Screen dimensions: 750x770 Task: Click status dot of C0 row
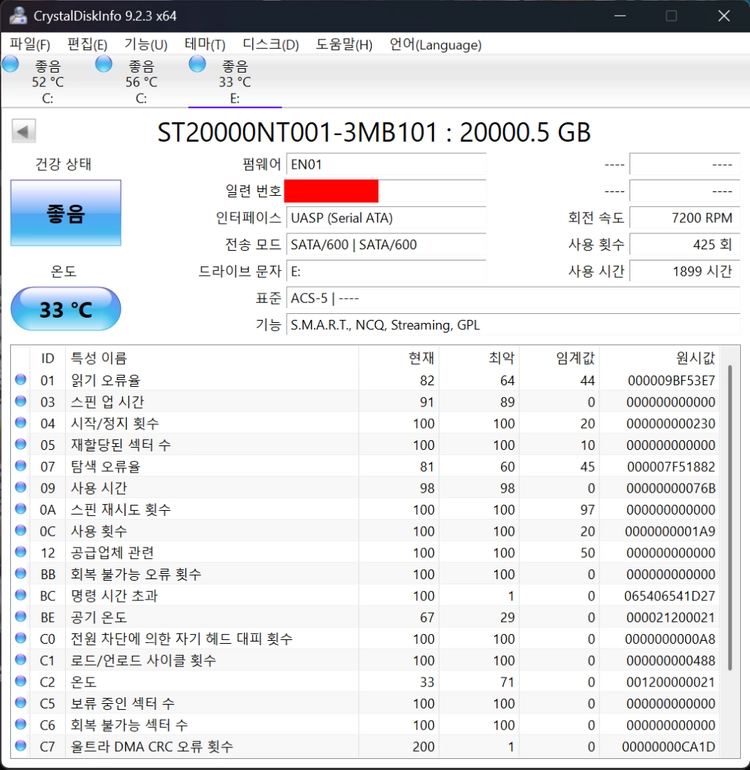pyautogui.click(x=21, y=638)
